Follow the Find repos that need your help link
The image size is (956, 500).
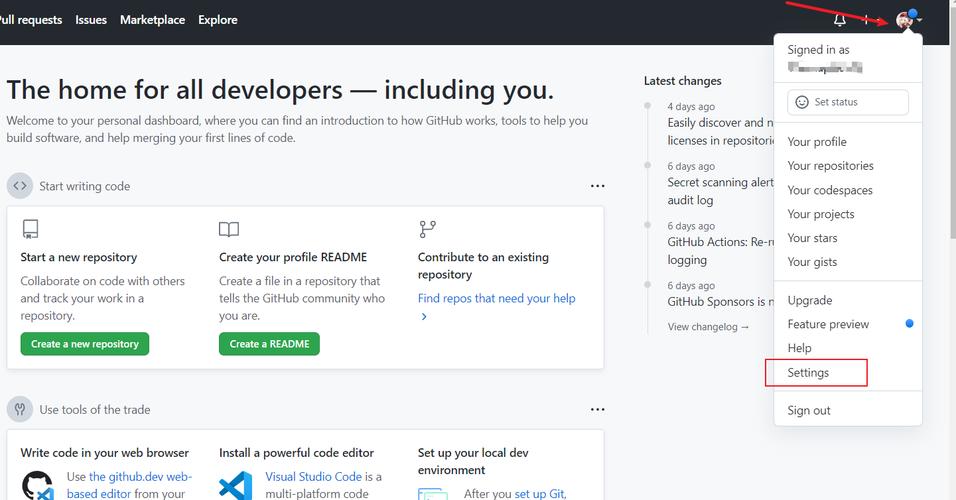click(x=496, y=298)
